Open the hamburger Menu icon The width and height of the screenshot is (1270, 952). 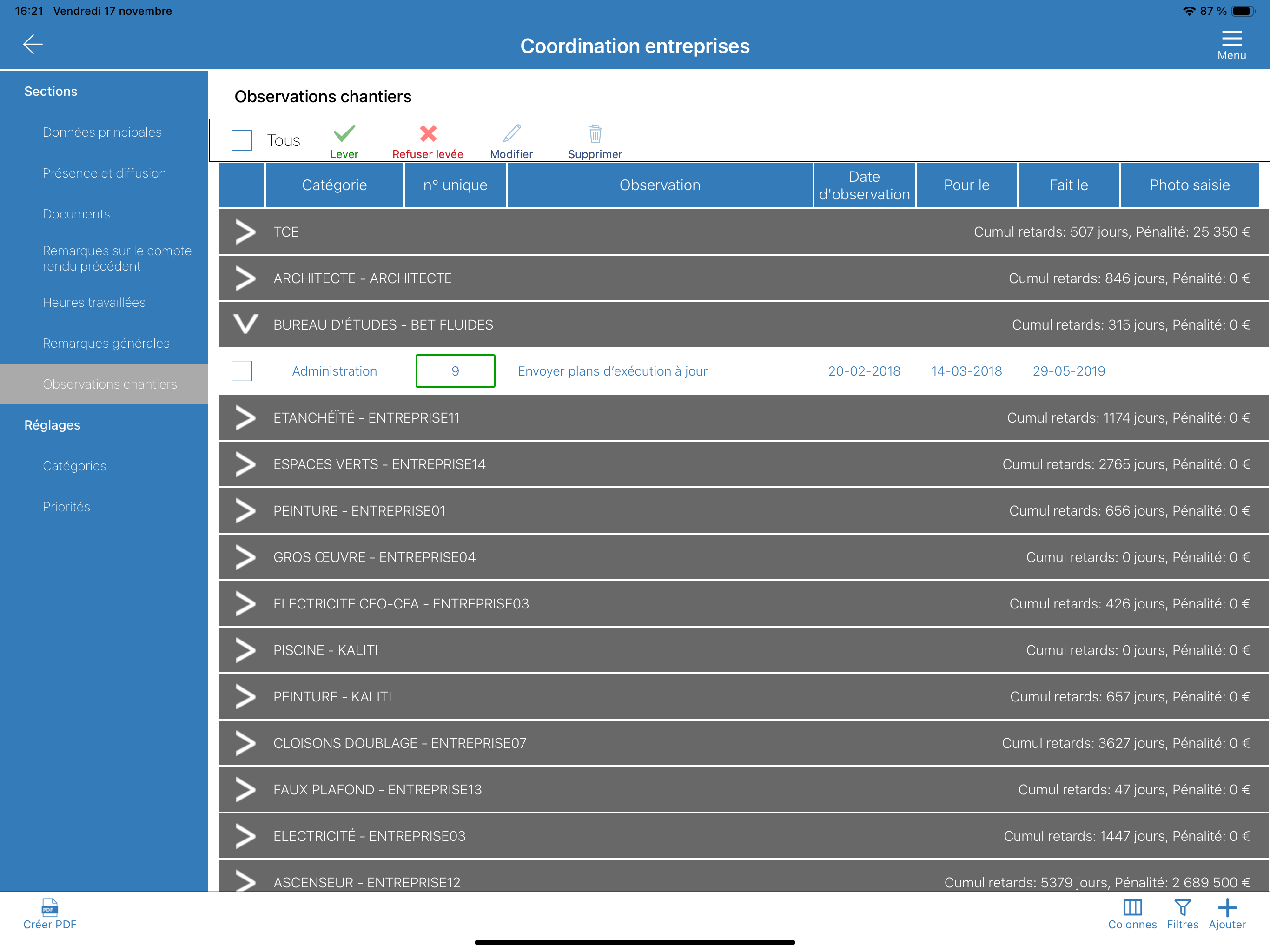pos(1231,39)
